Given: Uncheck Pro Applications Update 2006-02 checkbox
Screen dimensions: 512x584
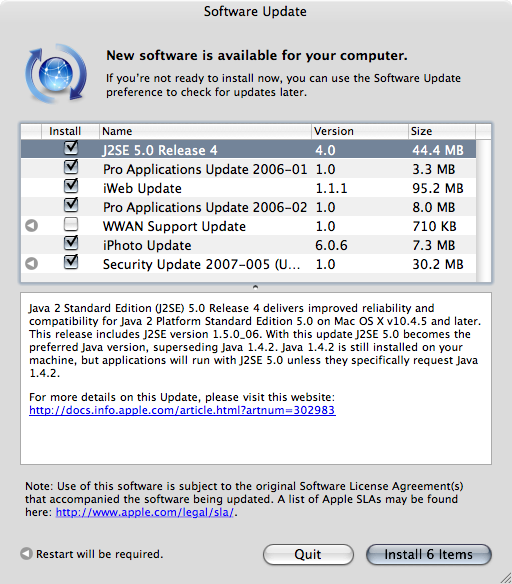Looking at the screenshot, I should (x=71, y=205).
